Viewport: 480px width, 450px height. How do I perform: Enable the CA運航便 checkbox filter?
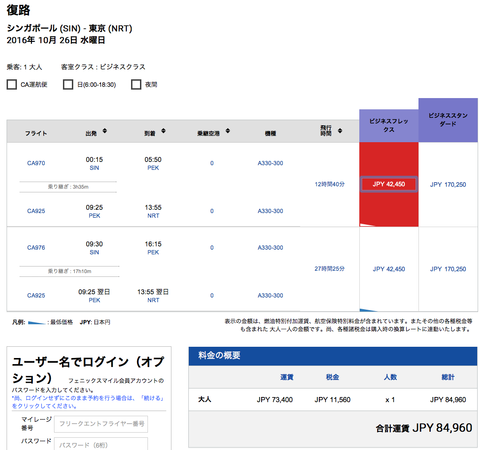click(x=12, y=84)
